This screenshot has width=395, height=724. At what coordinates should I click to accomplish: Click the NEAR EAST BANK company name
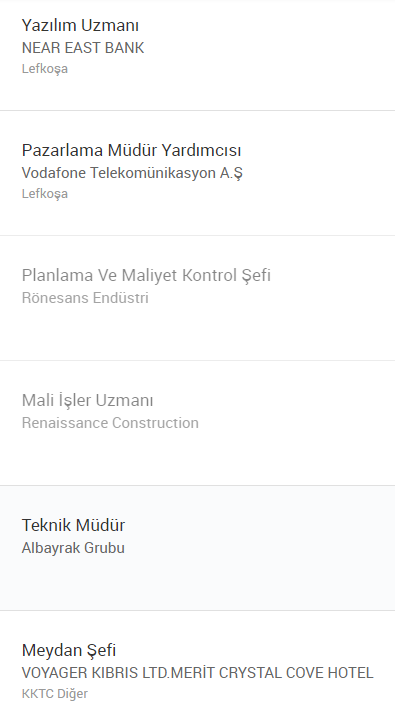point(83,48)
